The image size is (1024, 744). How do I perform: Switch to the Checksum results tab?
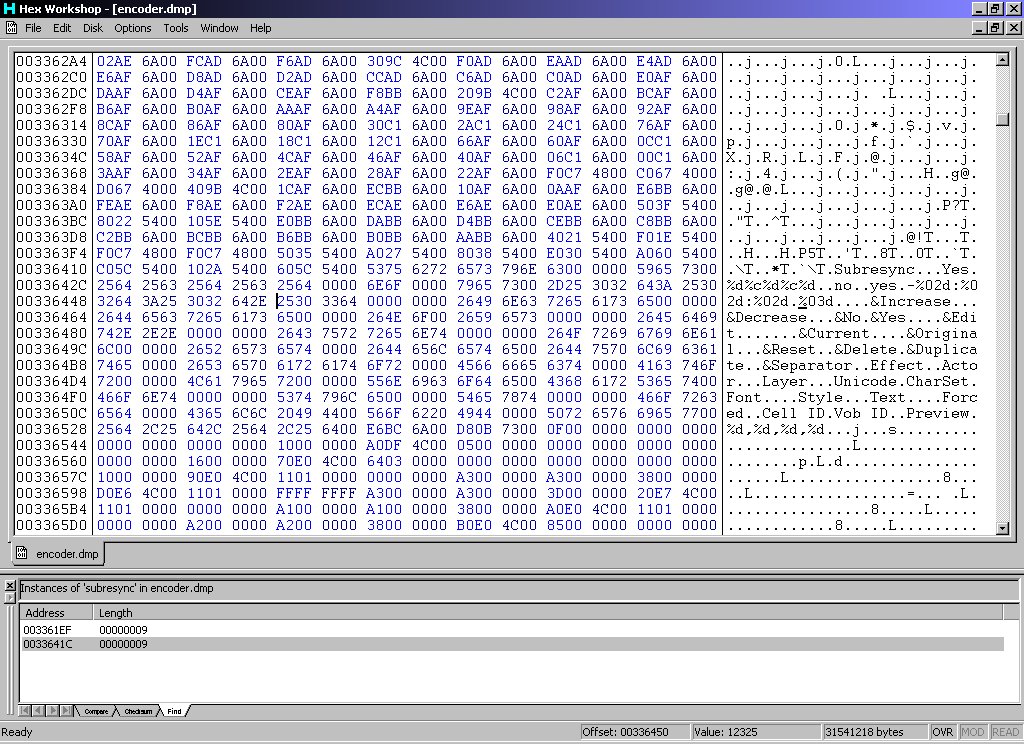(x=138, y=711)
